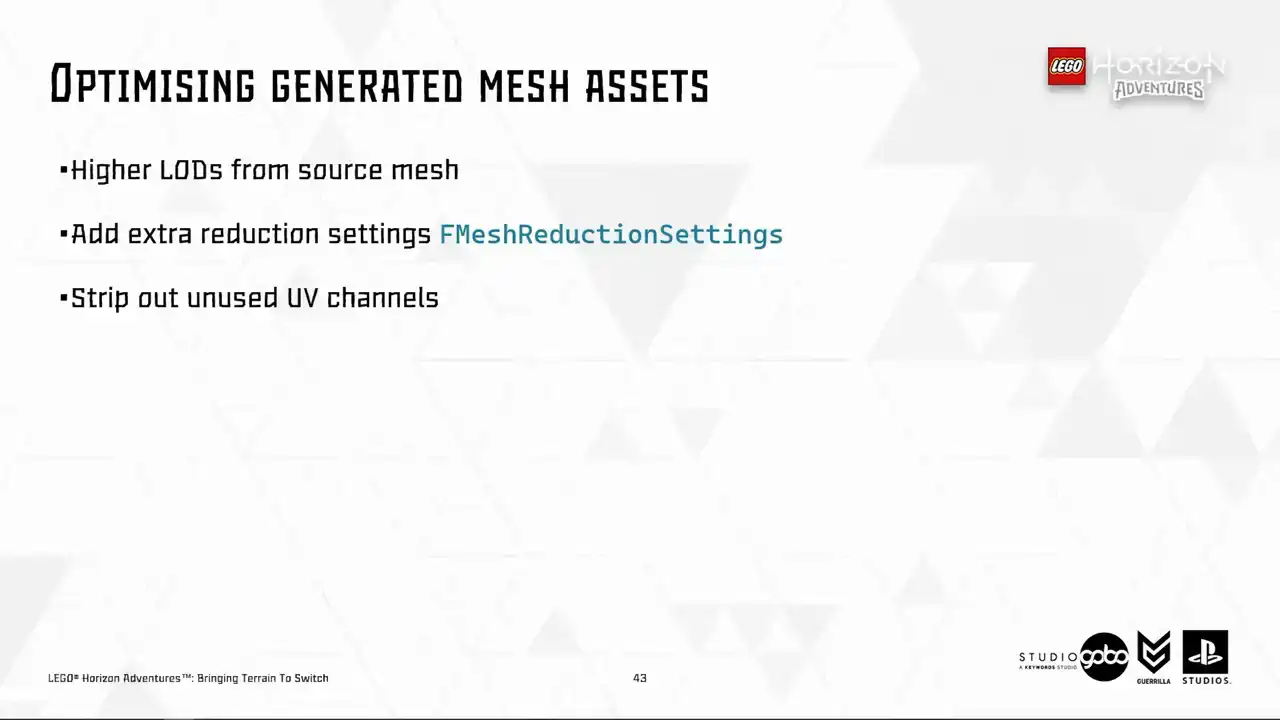Select the Strip out unused UV channels line

[x=254, y=298]
